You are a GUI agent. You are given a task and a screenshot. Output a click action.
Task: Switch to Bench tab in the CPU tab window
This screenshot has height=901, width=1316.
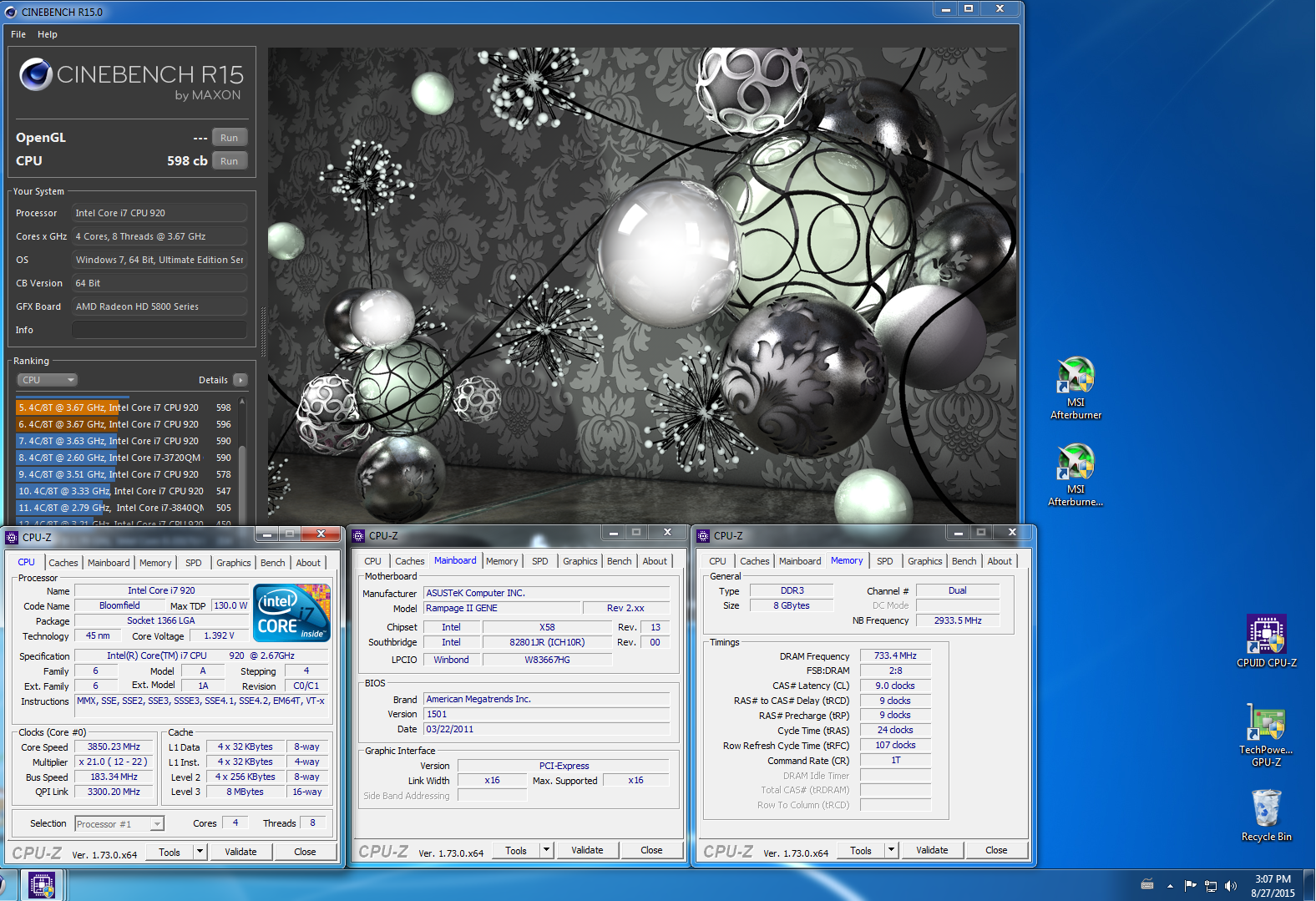pos(273,563)
